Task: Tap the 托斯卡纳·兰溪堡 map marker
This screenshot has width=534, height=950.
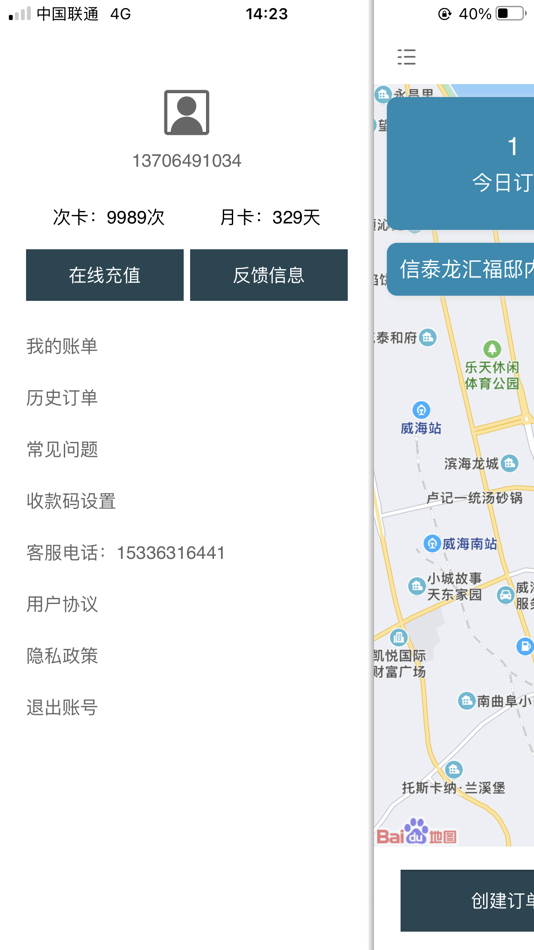Action: coord(453,770)
